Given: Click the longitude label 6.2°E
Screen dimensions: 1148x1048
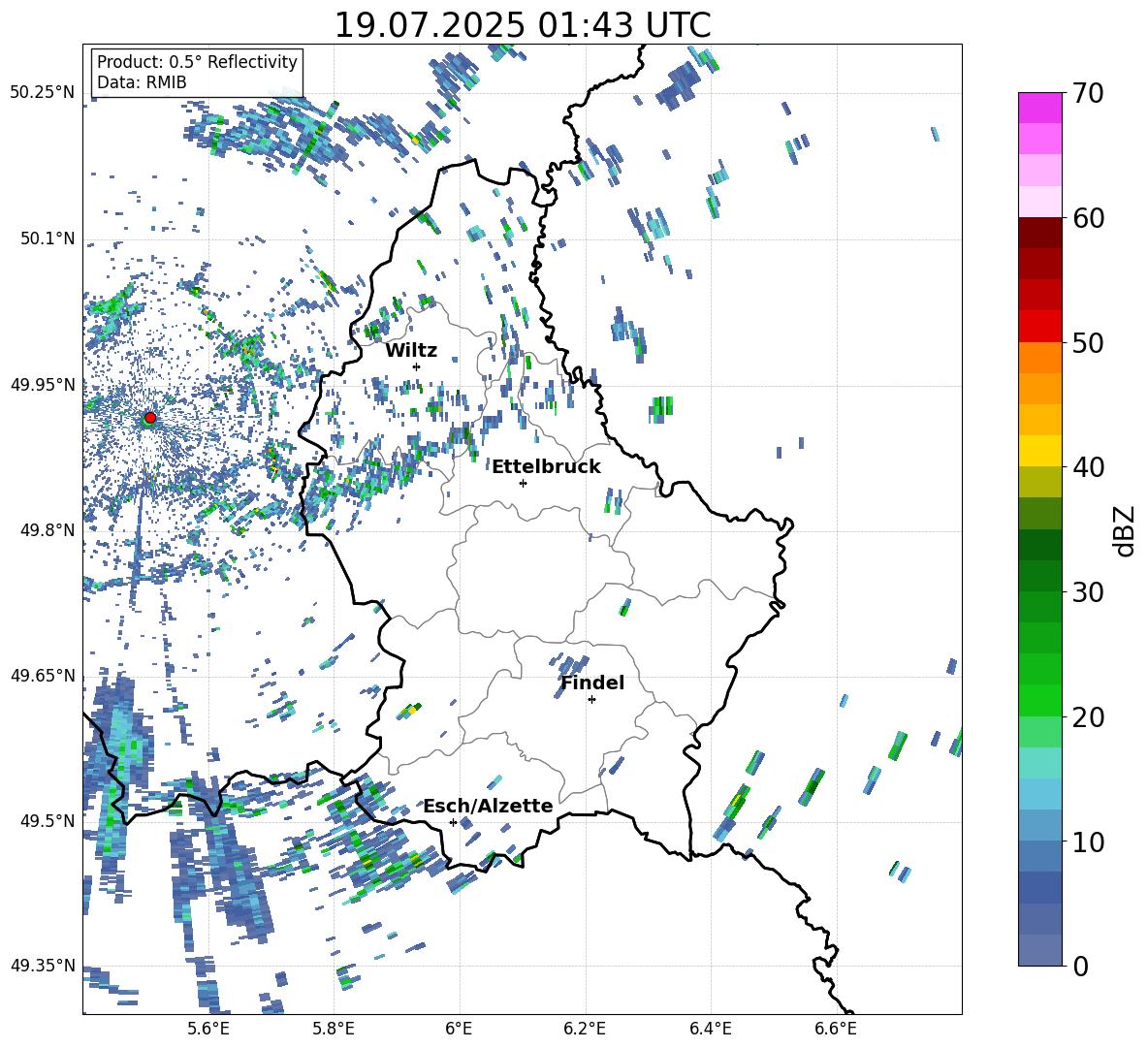Looking at the screenshot, I should coord(585,1029).
